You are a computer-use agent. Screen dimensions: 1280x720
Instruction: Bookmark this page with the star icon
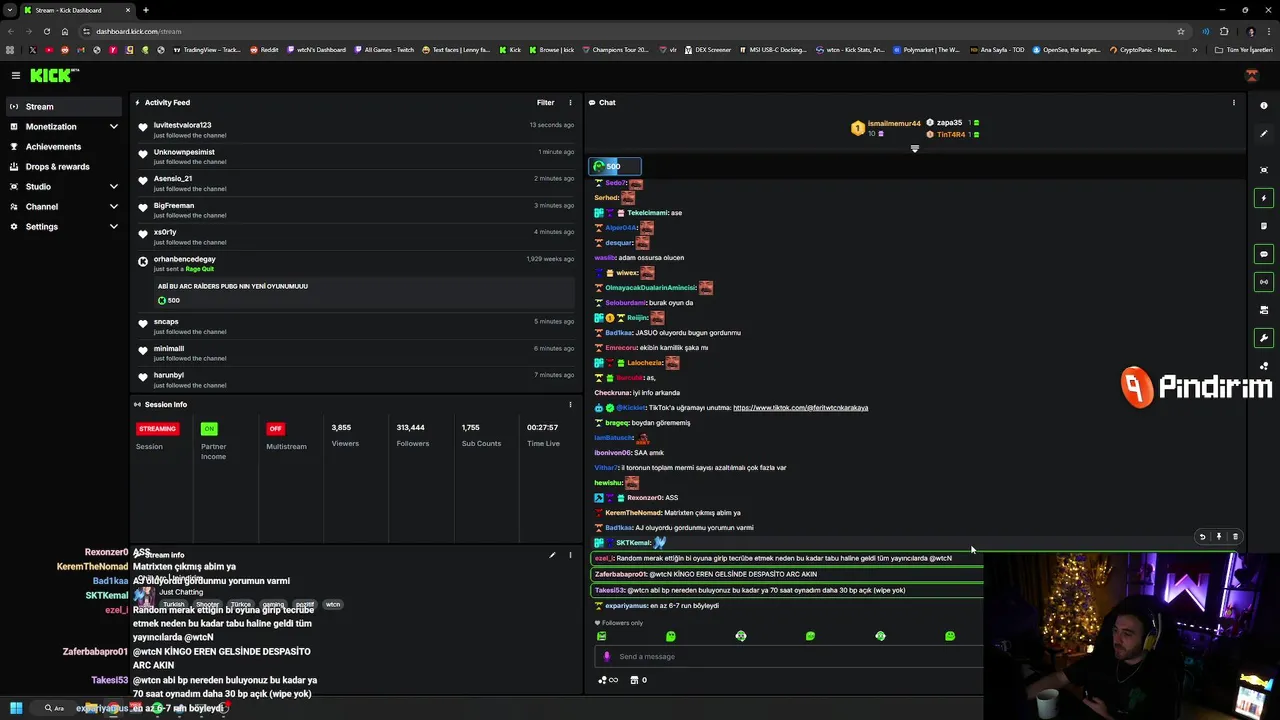[x=1180, y=31]
